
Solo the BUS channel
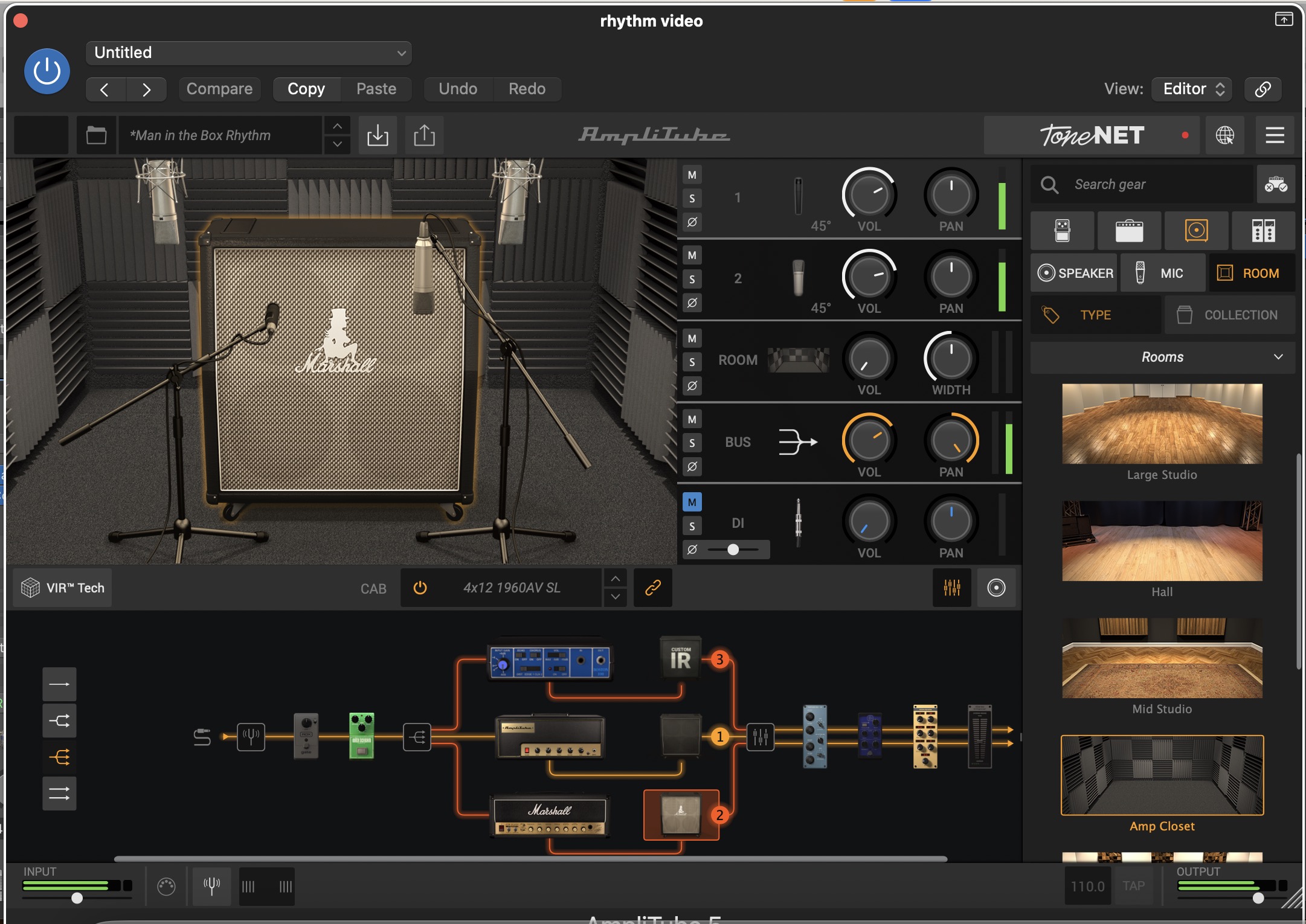[x=692, y=443]
